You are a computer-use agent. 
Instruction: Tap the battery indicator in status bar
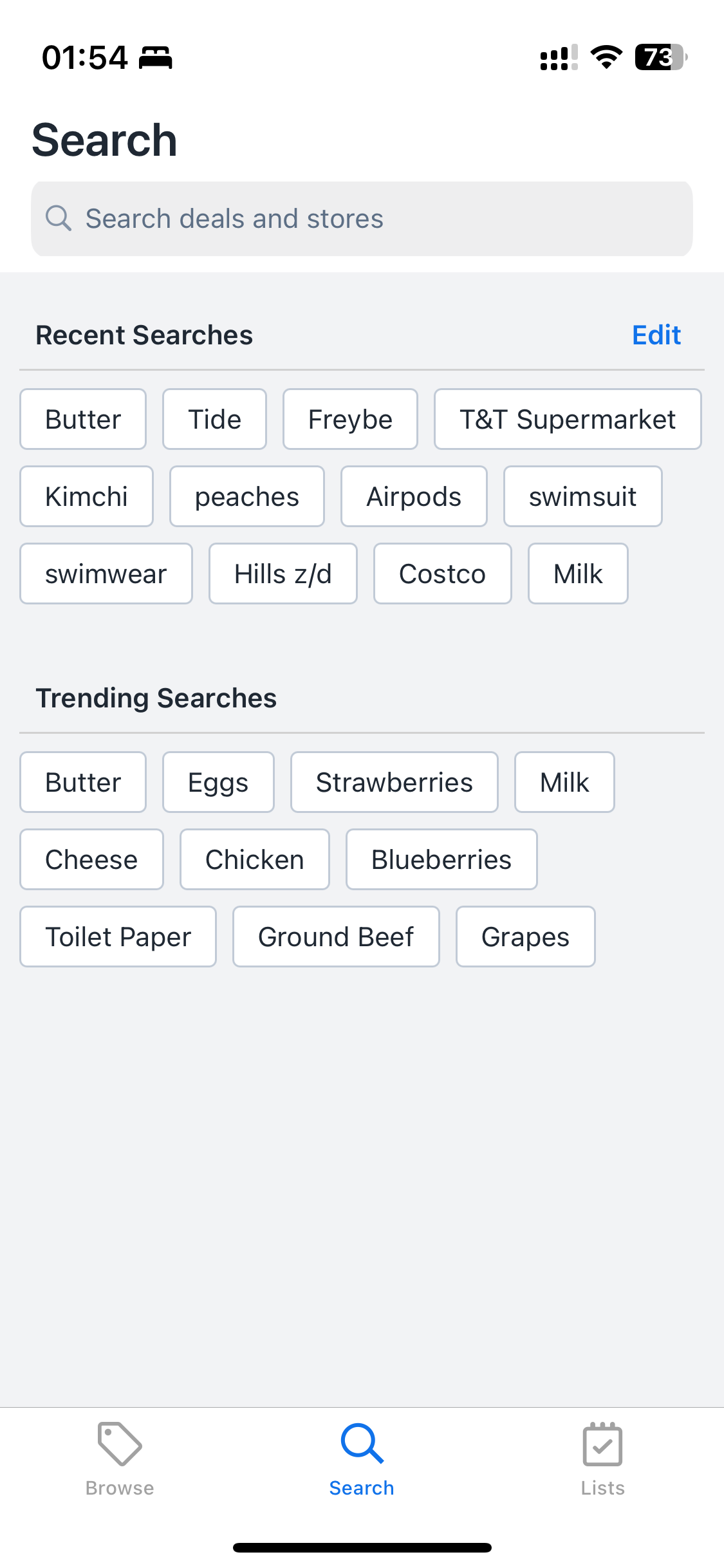pyautogui.click(x=661, y=57)
